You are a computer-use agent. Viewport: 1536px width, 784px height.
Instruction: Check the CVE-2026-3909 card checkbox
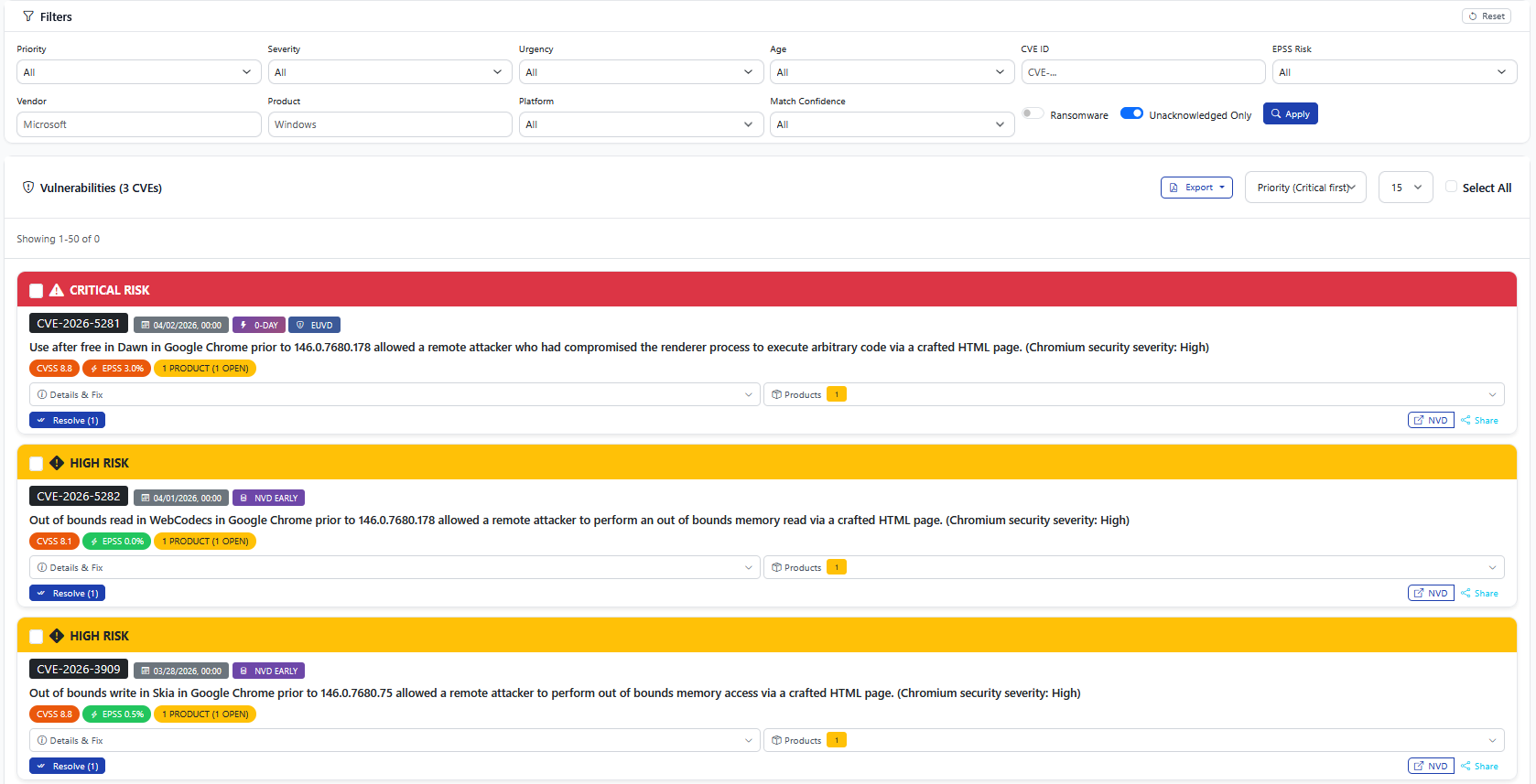37,637
